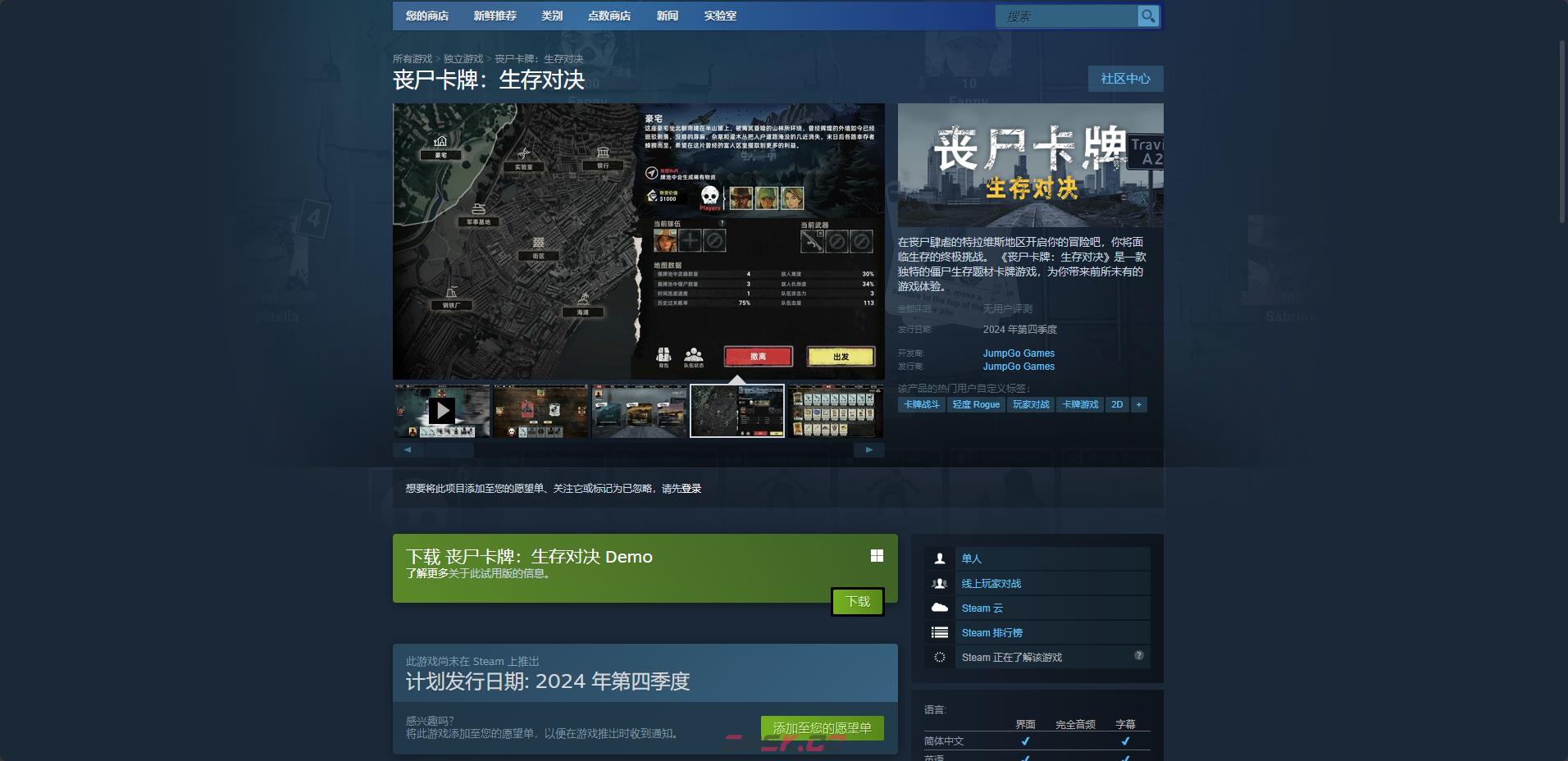Open the 类别 menu
The width and height of the screenshot is (1568, 761).
552,16
